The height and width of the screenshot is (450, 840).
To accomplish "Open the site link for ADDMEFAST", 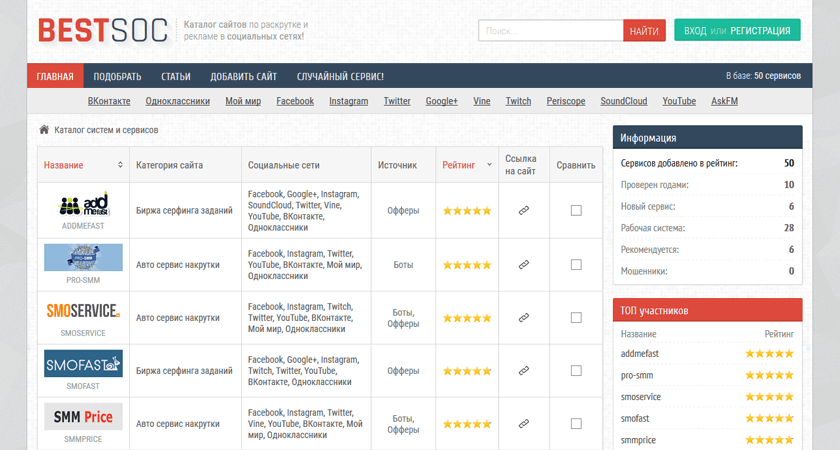I will (524, 211).
